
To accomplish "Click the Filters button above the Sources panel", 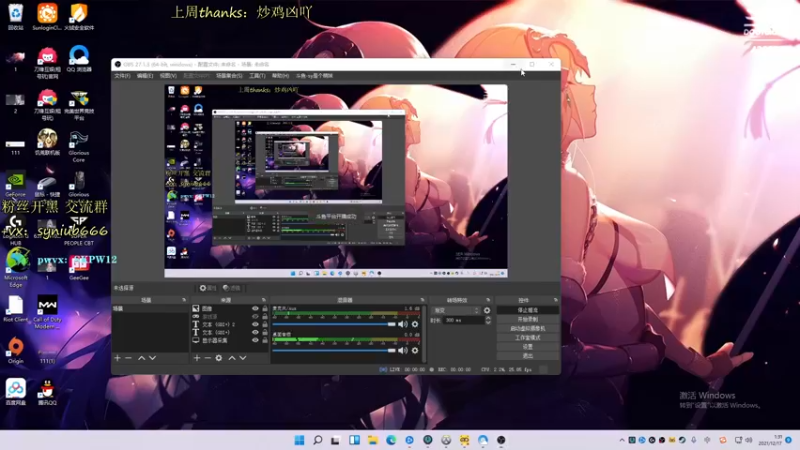I will click(x=232, y=288).
